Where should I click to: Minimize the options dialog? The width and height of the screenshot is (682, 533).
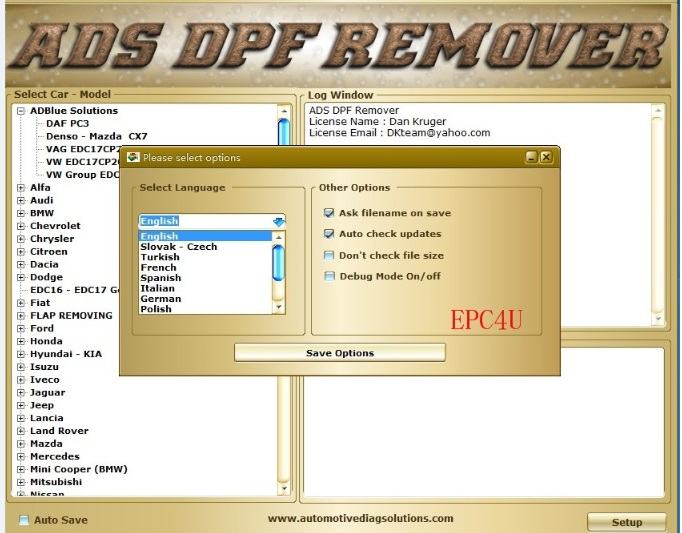[x=531, y=157]
